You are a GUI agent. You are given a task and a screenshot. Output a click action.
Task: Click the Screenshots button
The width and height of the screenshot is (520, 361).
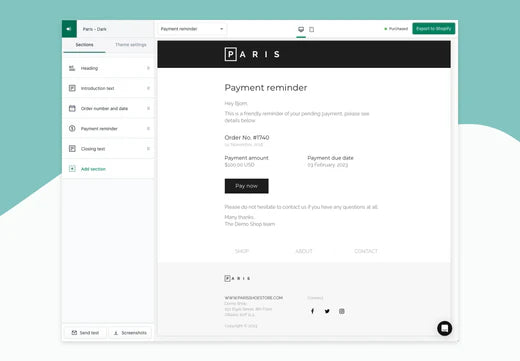(130, 333)
